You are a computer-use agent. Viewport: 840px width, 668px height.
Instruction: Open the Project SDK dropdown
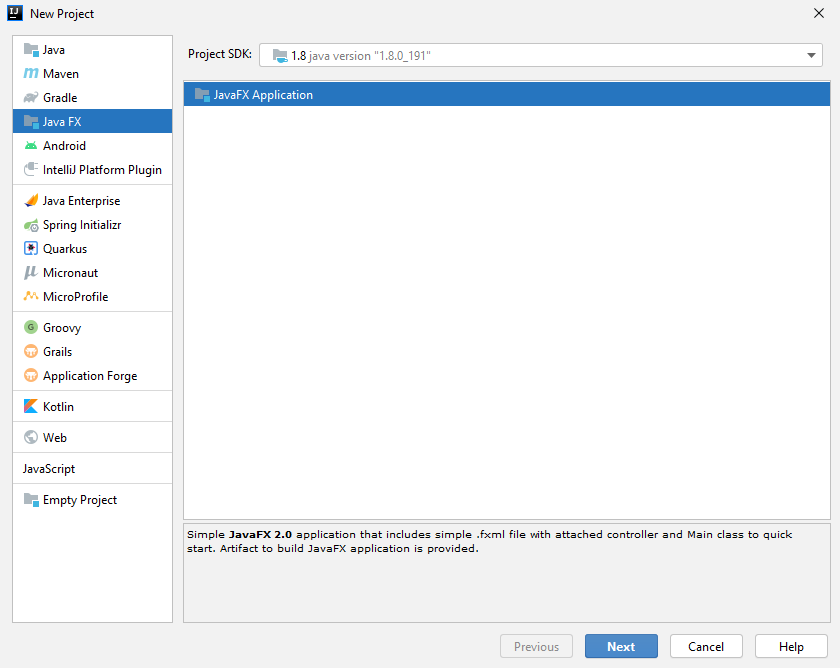pos(540,55)
